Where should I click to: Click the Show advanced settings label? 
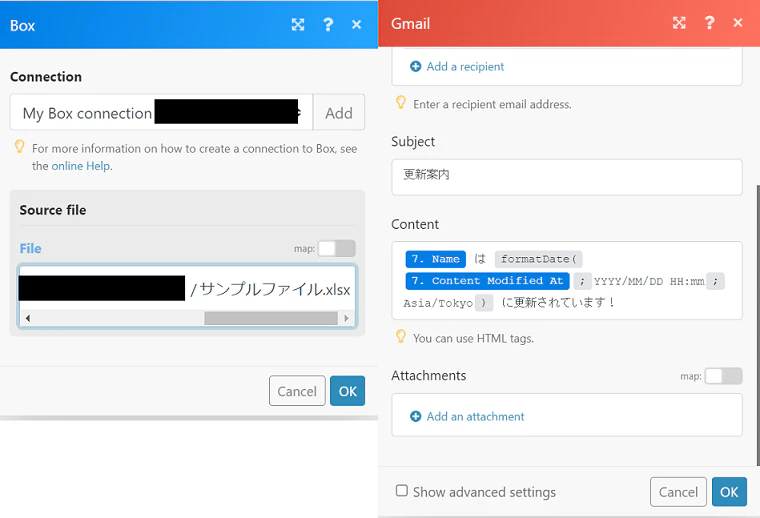coord(484,492)
